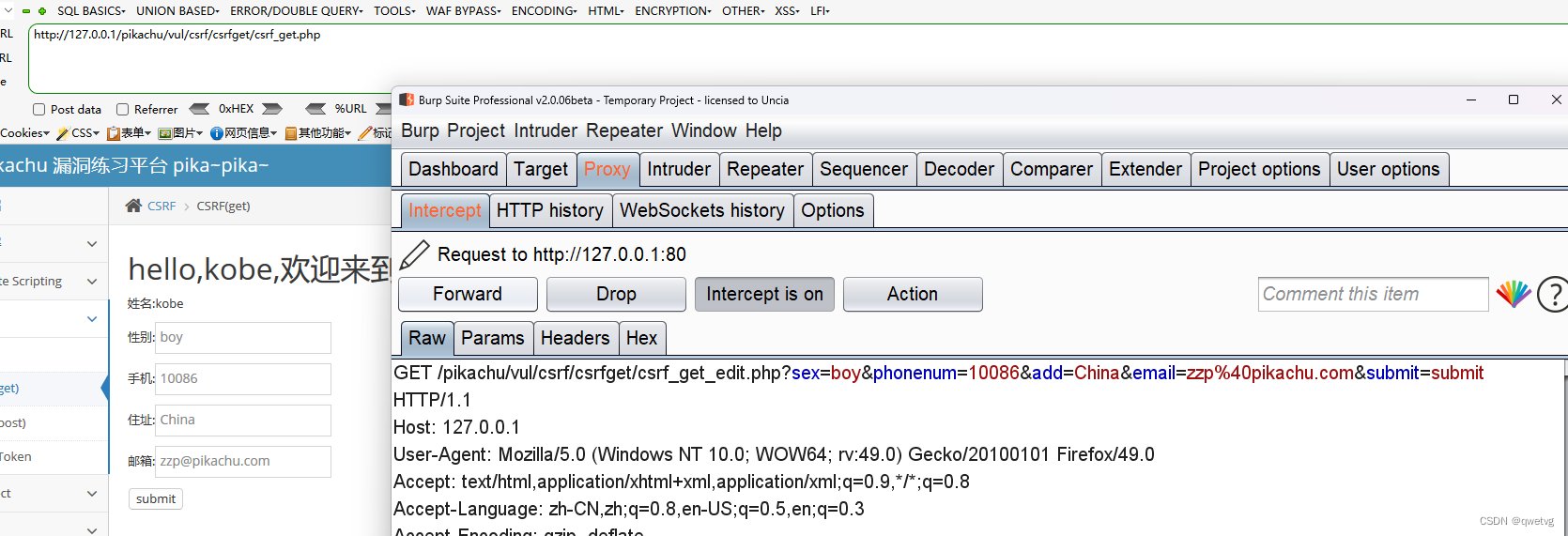Click the right arrow beside 0xHEX
Image resolution: width=1568 pixels, height=536 pixels.
pos(272,109)
